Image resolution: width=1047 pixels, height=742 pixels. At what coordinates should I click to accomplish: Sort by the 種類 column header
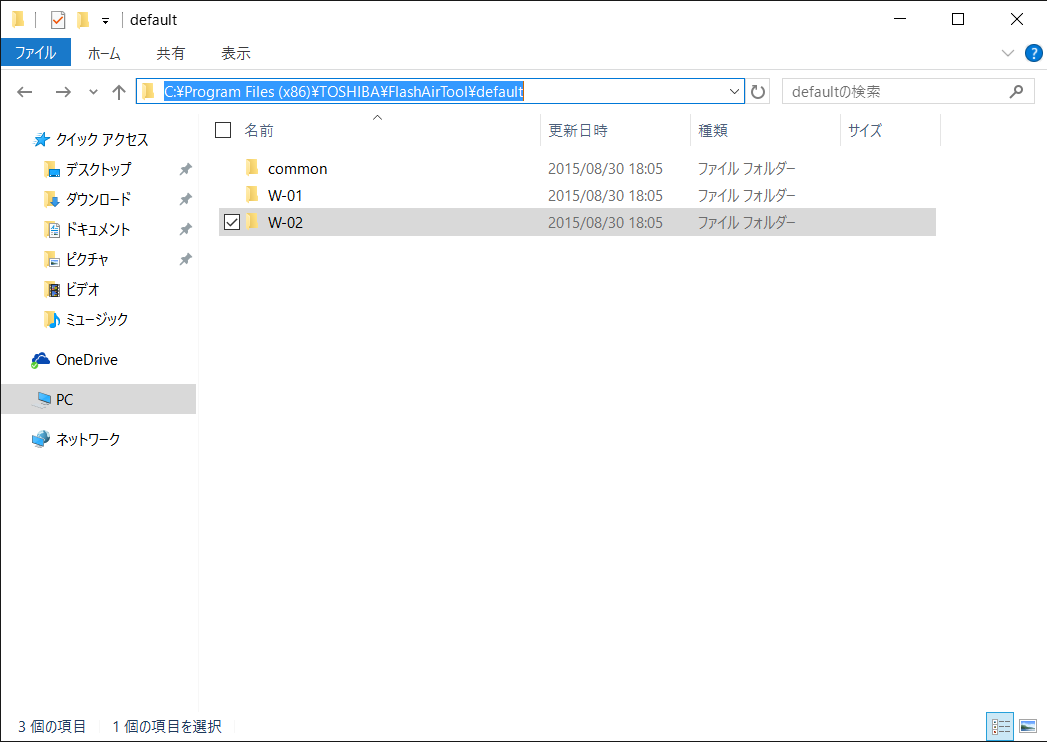pyautogui.click(x=712, y=131)
